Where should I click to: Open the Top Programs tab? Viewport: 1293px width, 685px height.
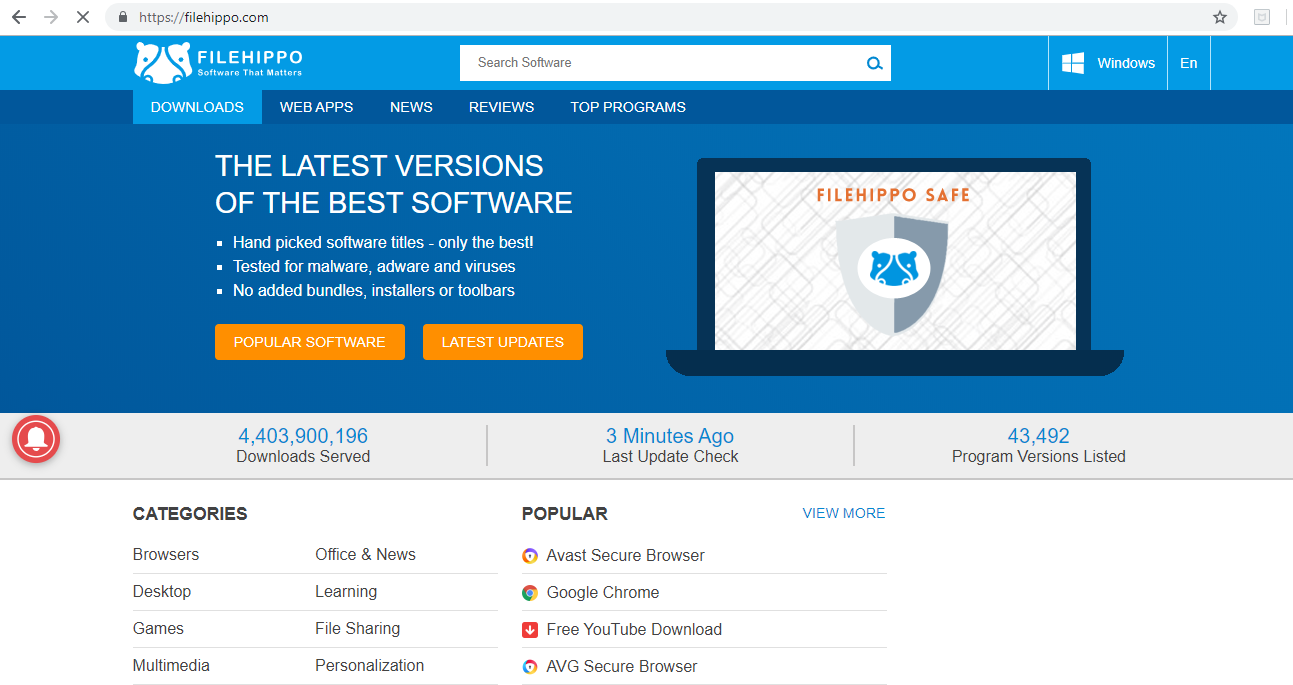click(x=628, y=107)
